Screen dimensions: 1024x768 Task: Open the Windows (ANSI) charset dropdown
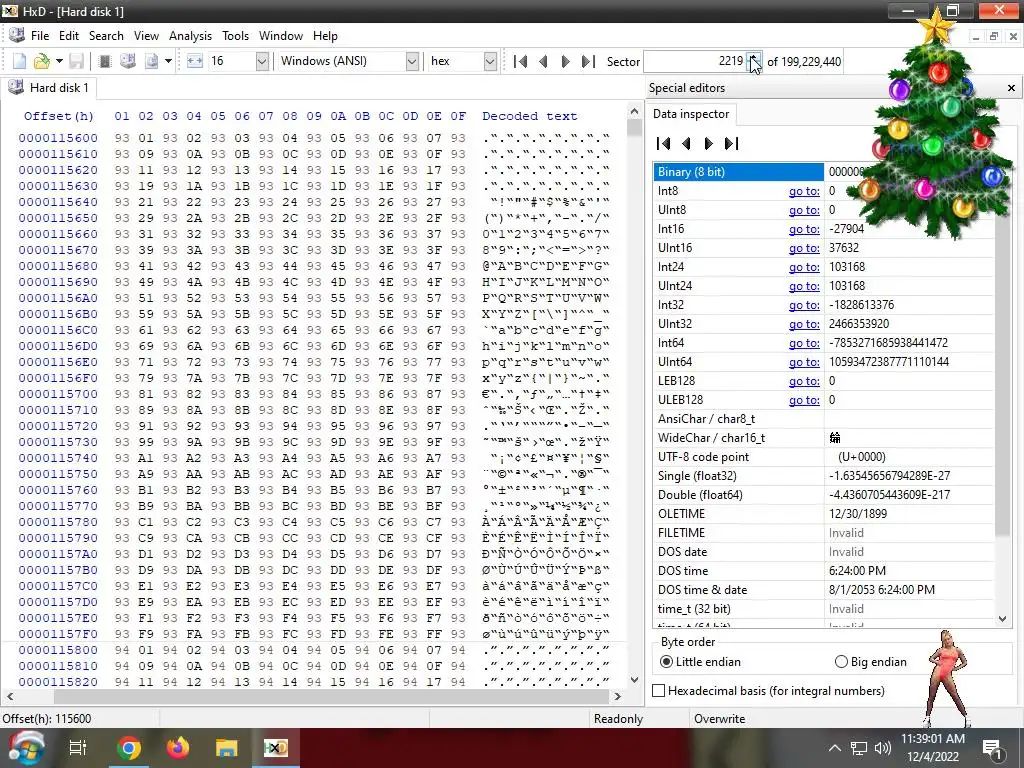pyautogui.click(x=412, y=61)
